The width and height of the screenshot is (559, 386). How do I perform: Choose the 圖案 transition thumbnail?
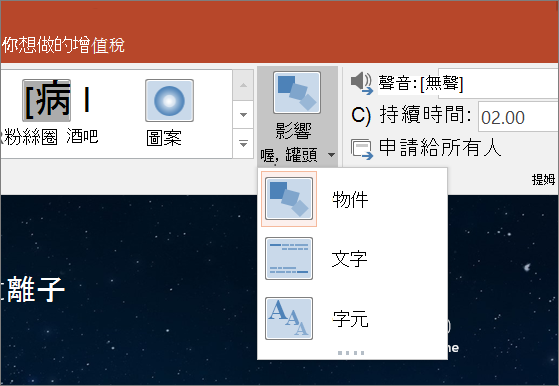click(169, 112)
